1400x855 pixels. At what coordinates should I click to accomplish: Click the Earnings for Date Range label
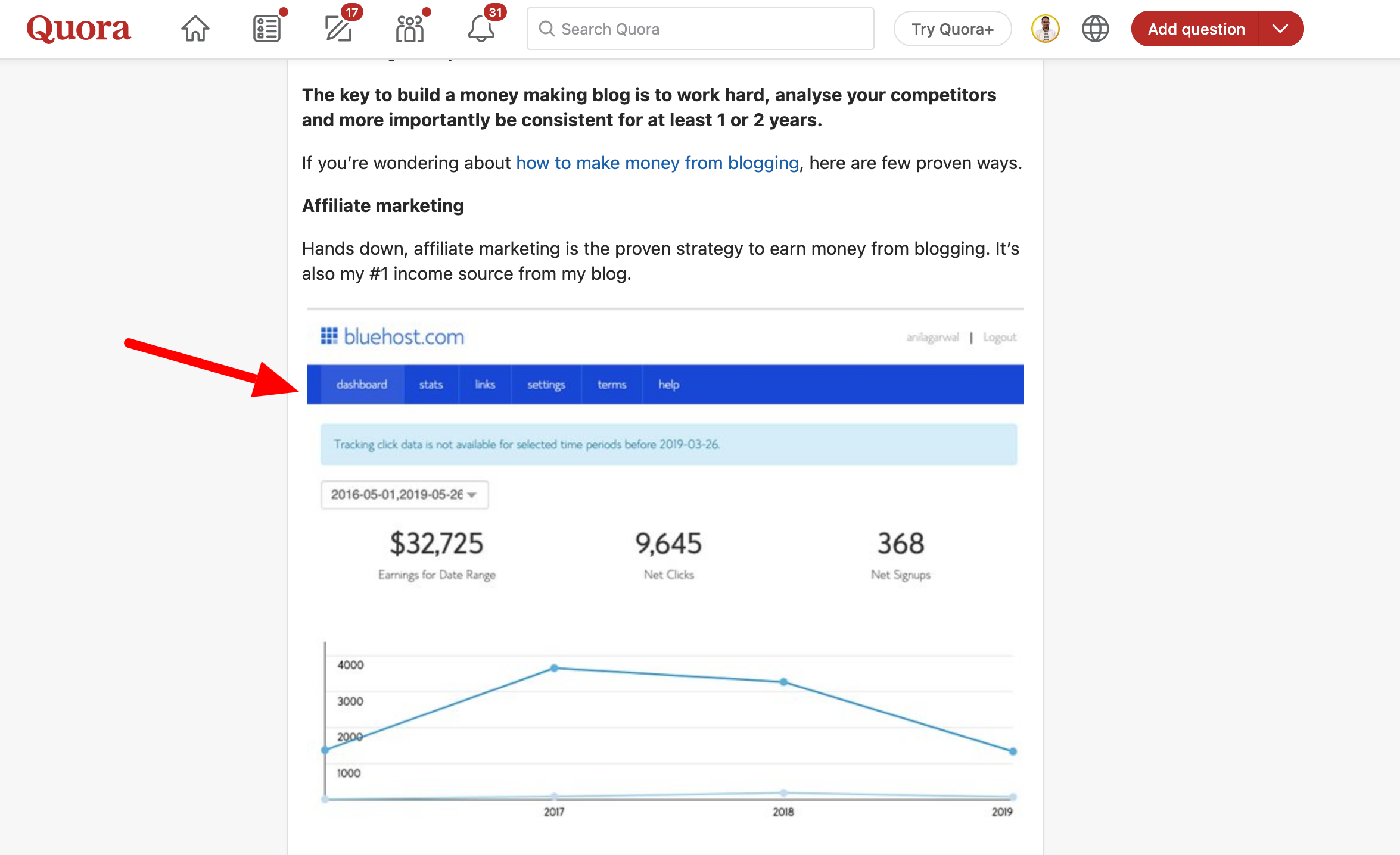pyautogui.click(x=437, y=575)
